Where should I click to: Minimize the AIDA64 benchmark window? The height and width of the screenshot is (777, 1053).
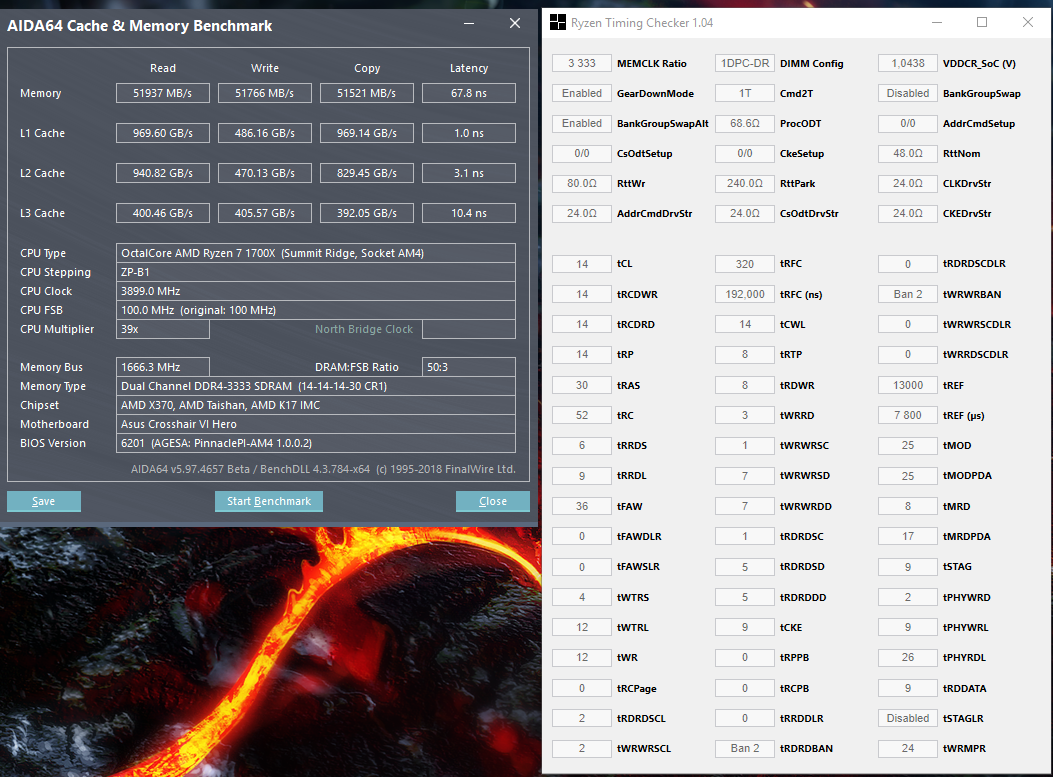click(469, 24)
